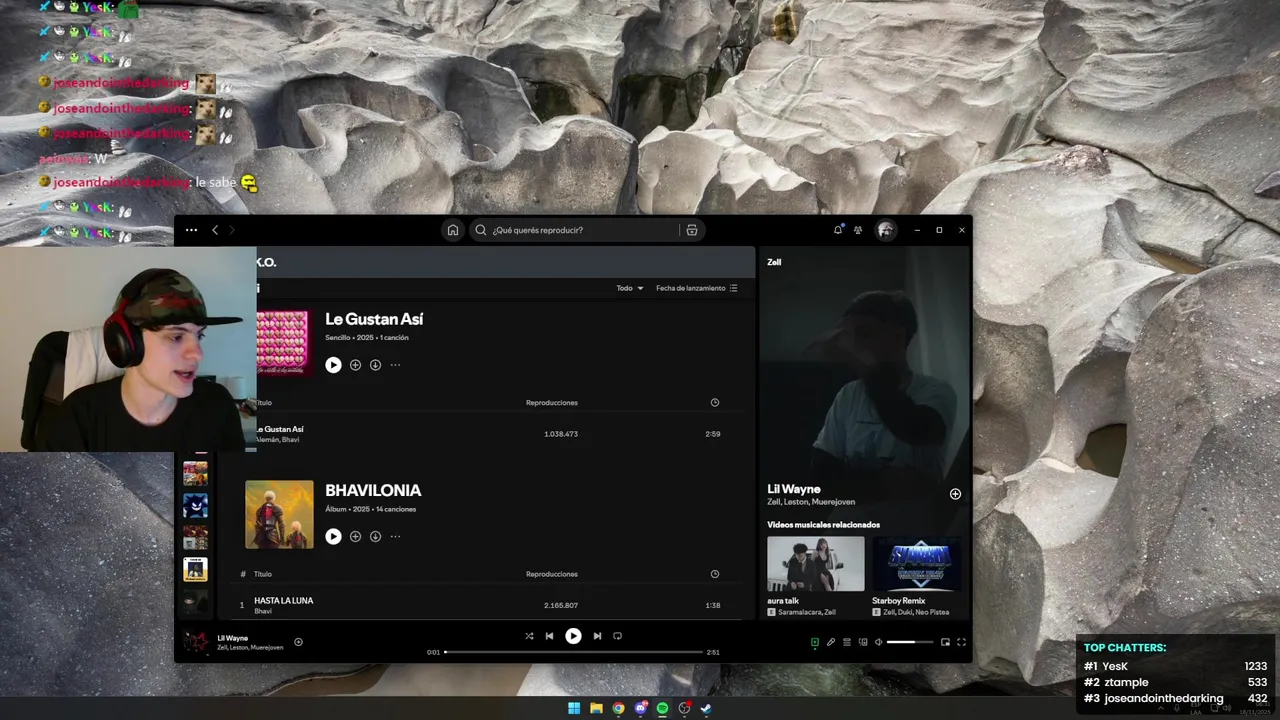Viewport: 1280px width, 720px height.
Task: Open 'Lil Wayne' title in Now Playing panel
Action: (x=794, y=489)
